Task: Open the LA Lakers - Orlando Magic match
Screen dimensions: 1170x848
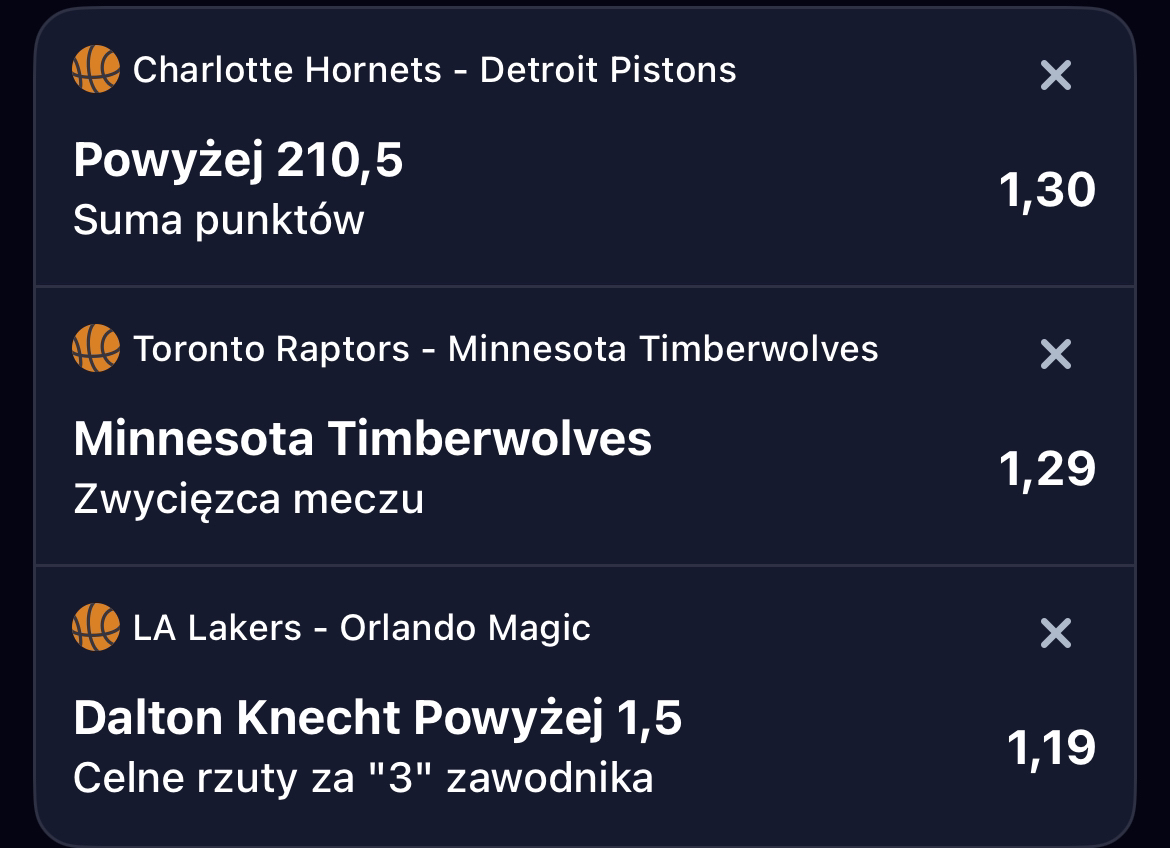Action: coord(361,628)
